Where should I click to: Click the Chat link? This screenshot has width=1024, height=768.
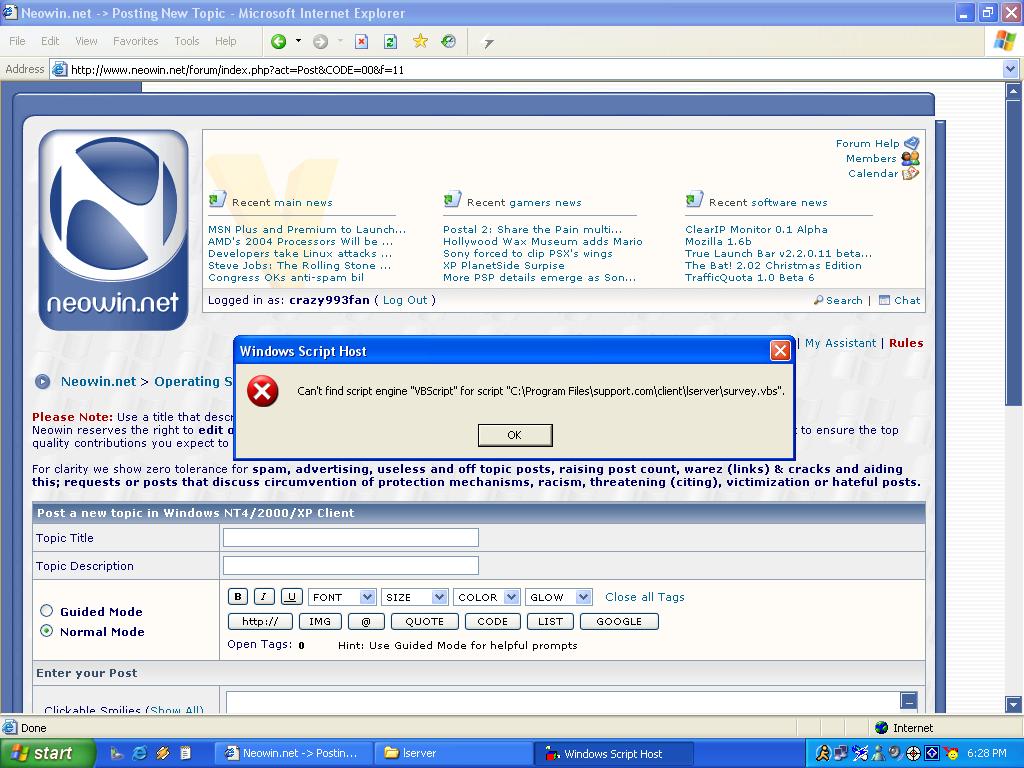(907, 300)
